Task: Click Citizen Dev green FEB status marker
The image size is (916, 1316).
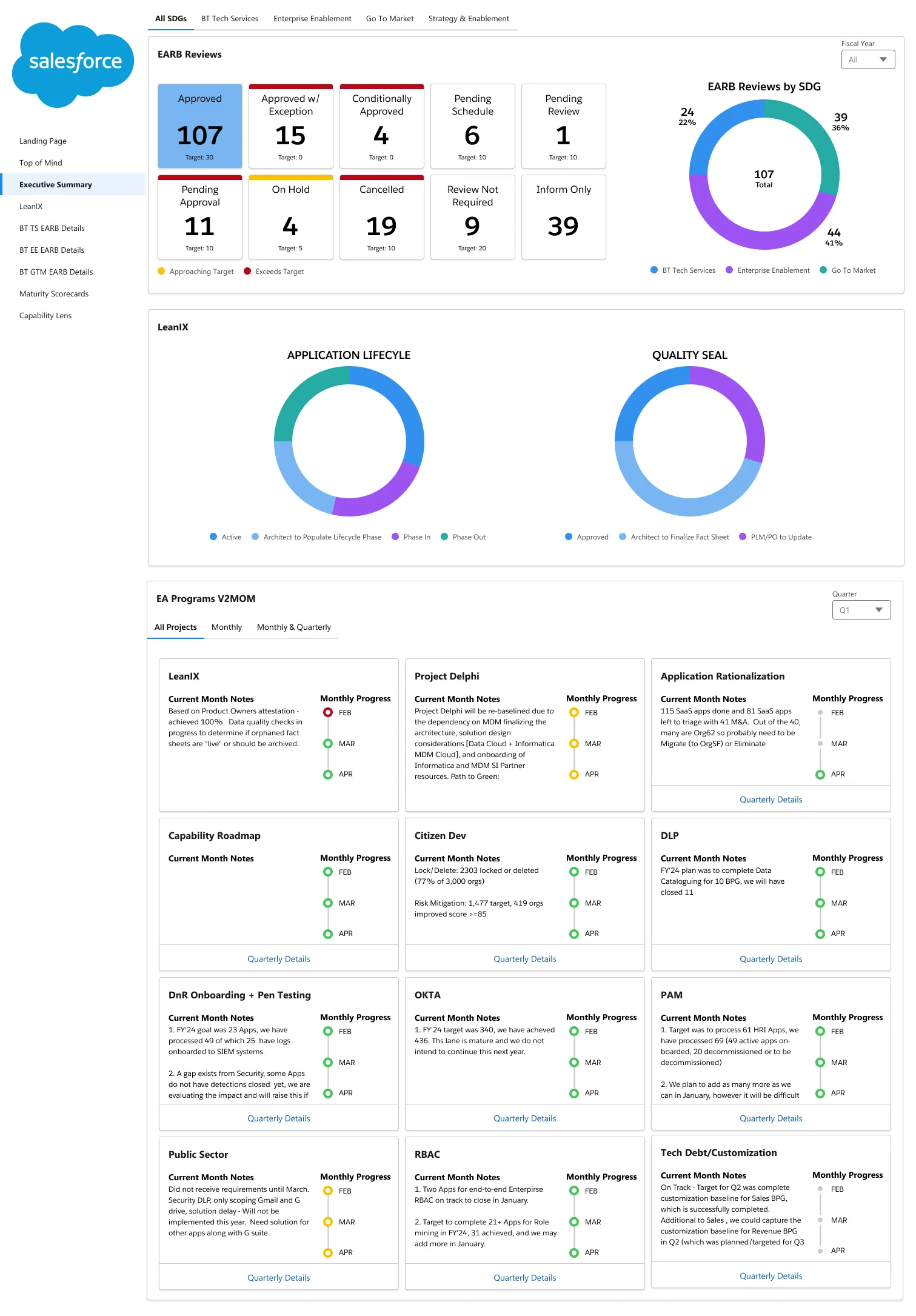Action: pyautogui.click(x=574, y=872)
